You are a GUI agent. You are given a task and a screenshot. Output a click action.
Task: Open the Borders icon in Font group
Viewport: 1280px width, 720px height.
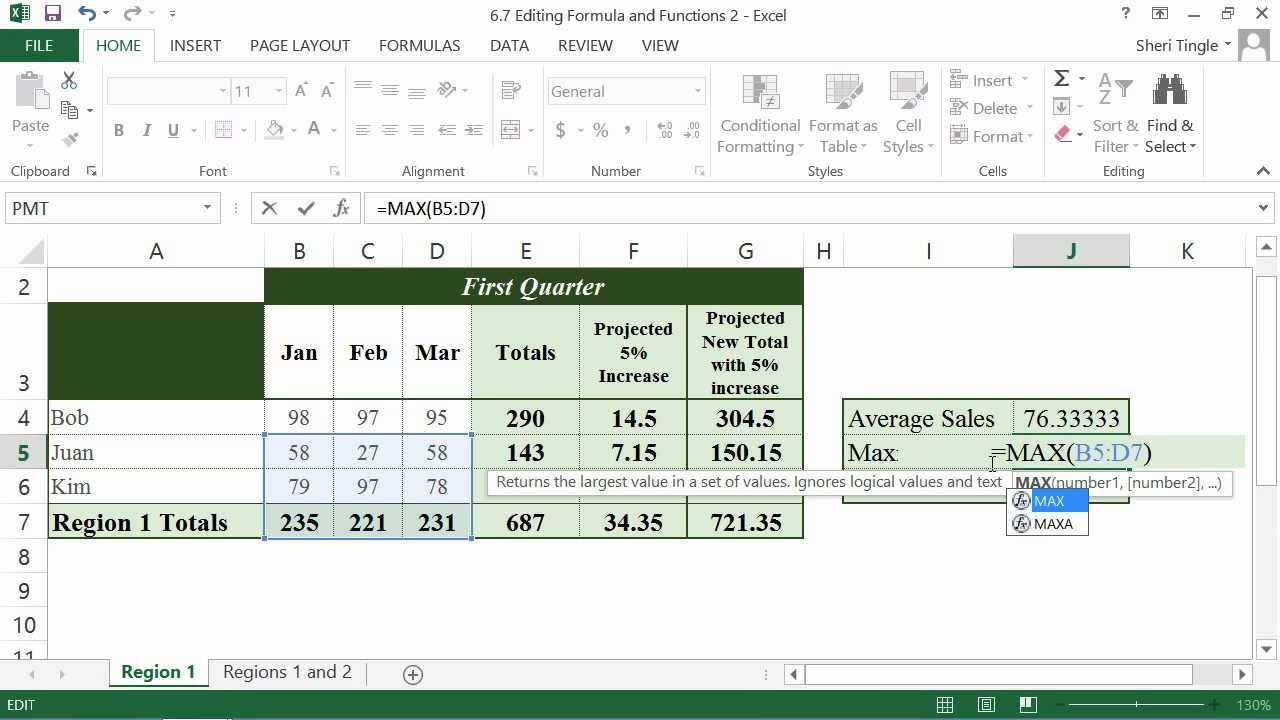[x=223, y=130]
